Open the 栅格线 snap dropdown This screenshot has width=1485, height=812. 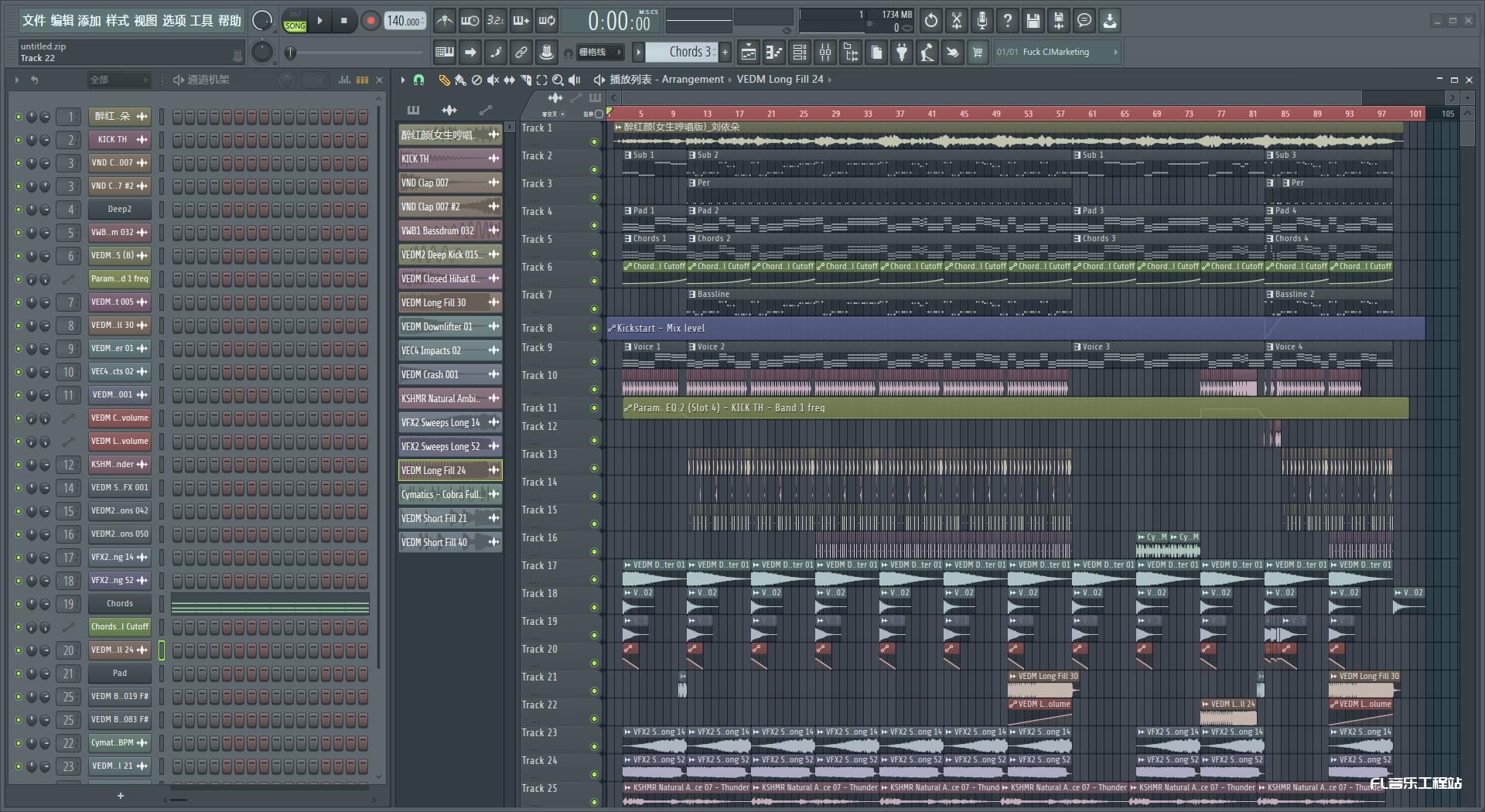[599, 53]
